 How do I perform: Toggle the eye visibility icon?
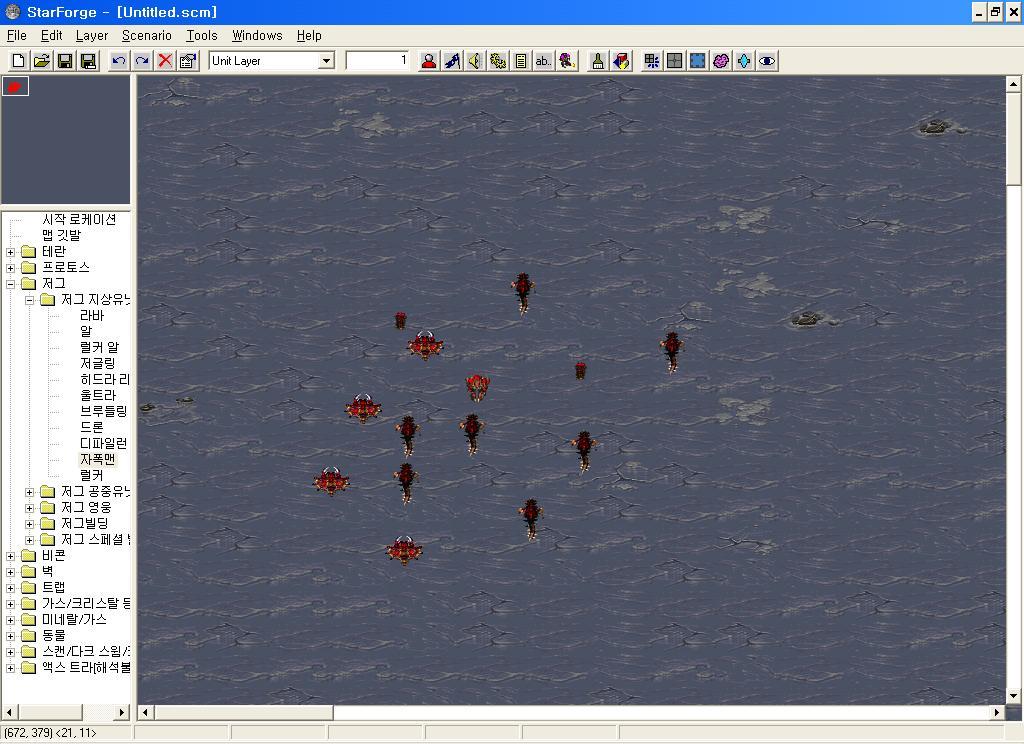767,61
